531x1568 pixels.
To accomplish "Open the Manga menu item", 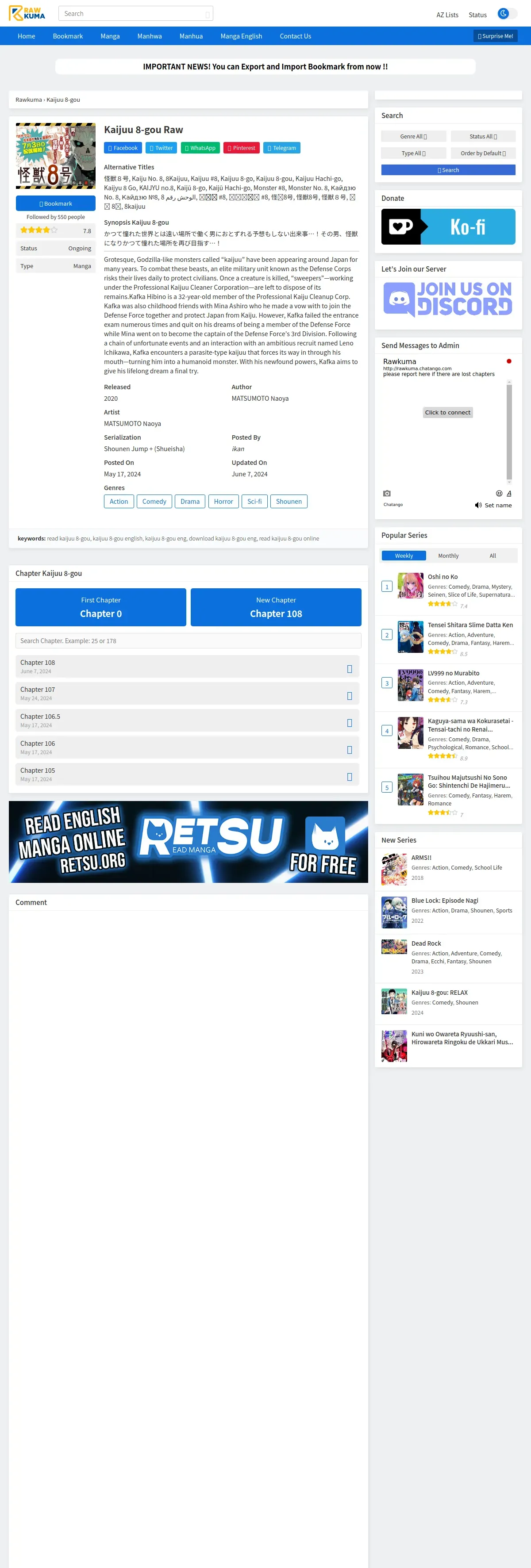I will 110,36.
